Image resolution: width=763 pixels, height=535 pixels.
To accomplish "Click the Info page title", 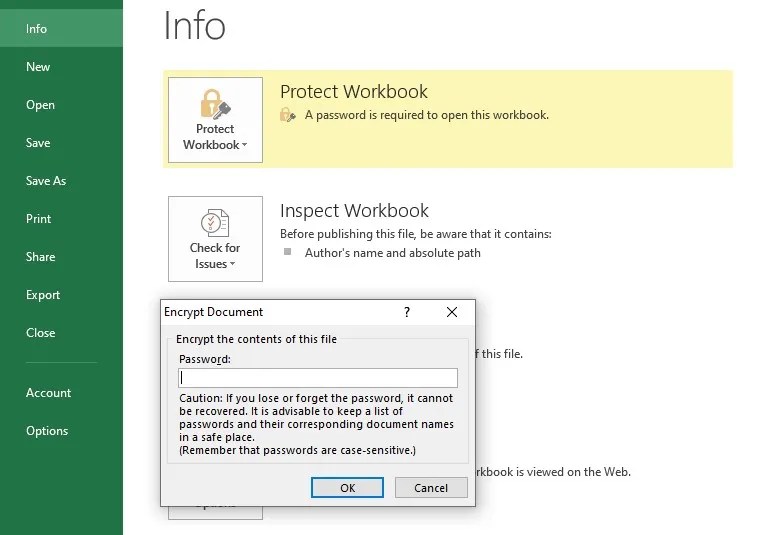I will (194, 25).
